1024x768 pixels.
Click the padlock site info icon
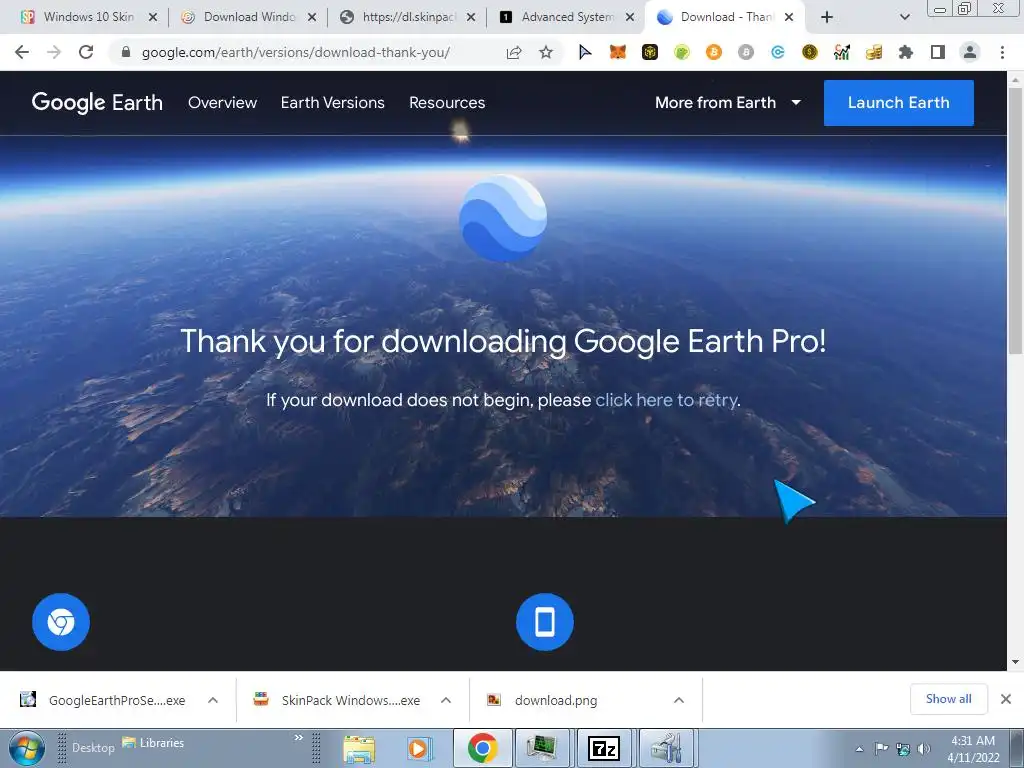coord(126,52)
